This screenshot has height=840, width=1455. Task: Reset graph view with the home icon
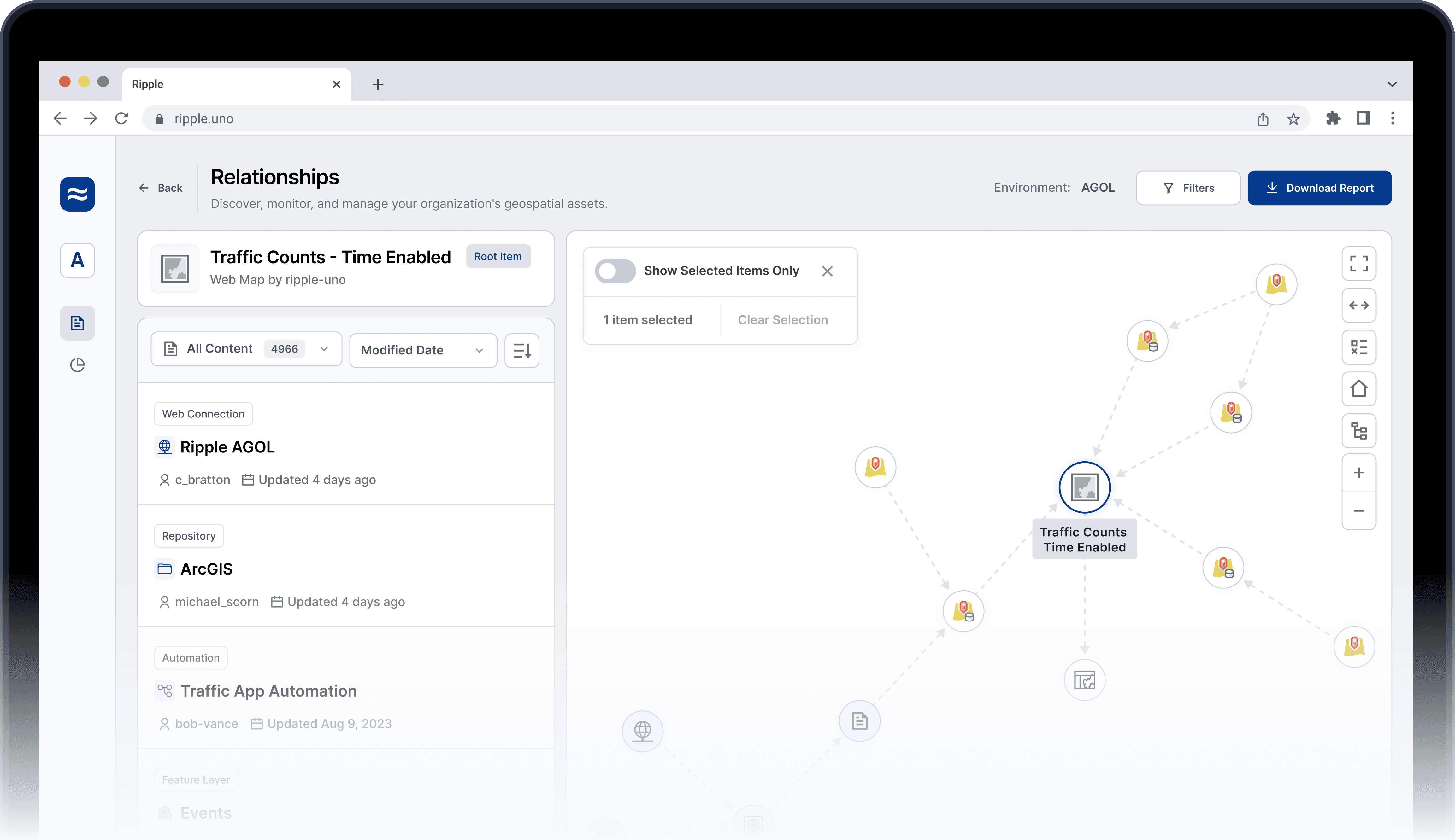tap(1358, 389)
